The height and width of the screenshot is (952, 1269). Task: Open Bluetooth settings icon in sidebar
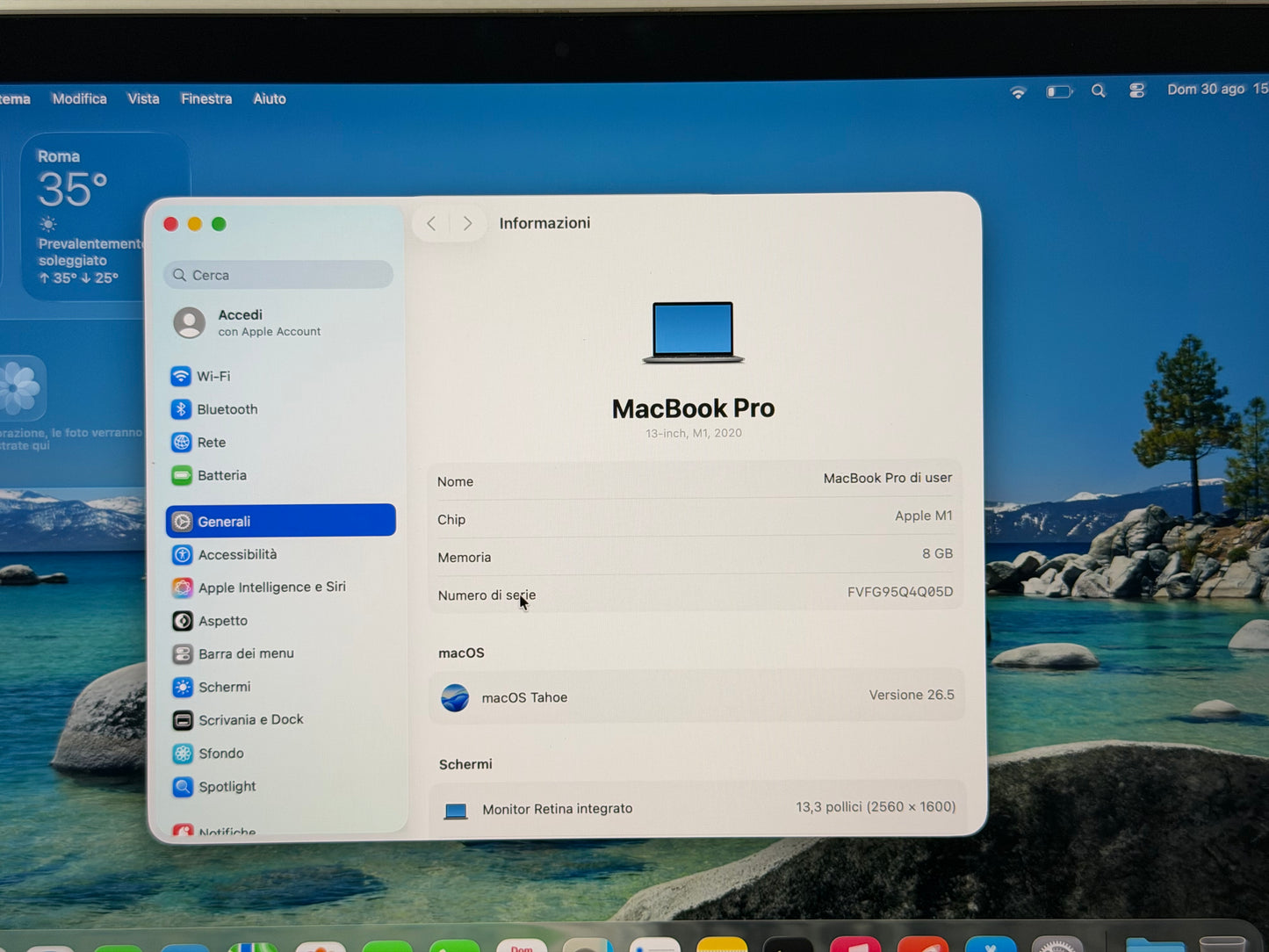point(181,409)
